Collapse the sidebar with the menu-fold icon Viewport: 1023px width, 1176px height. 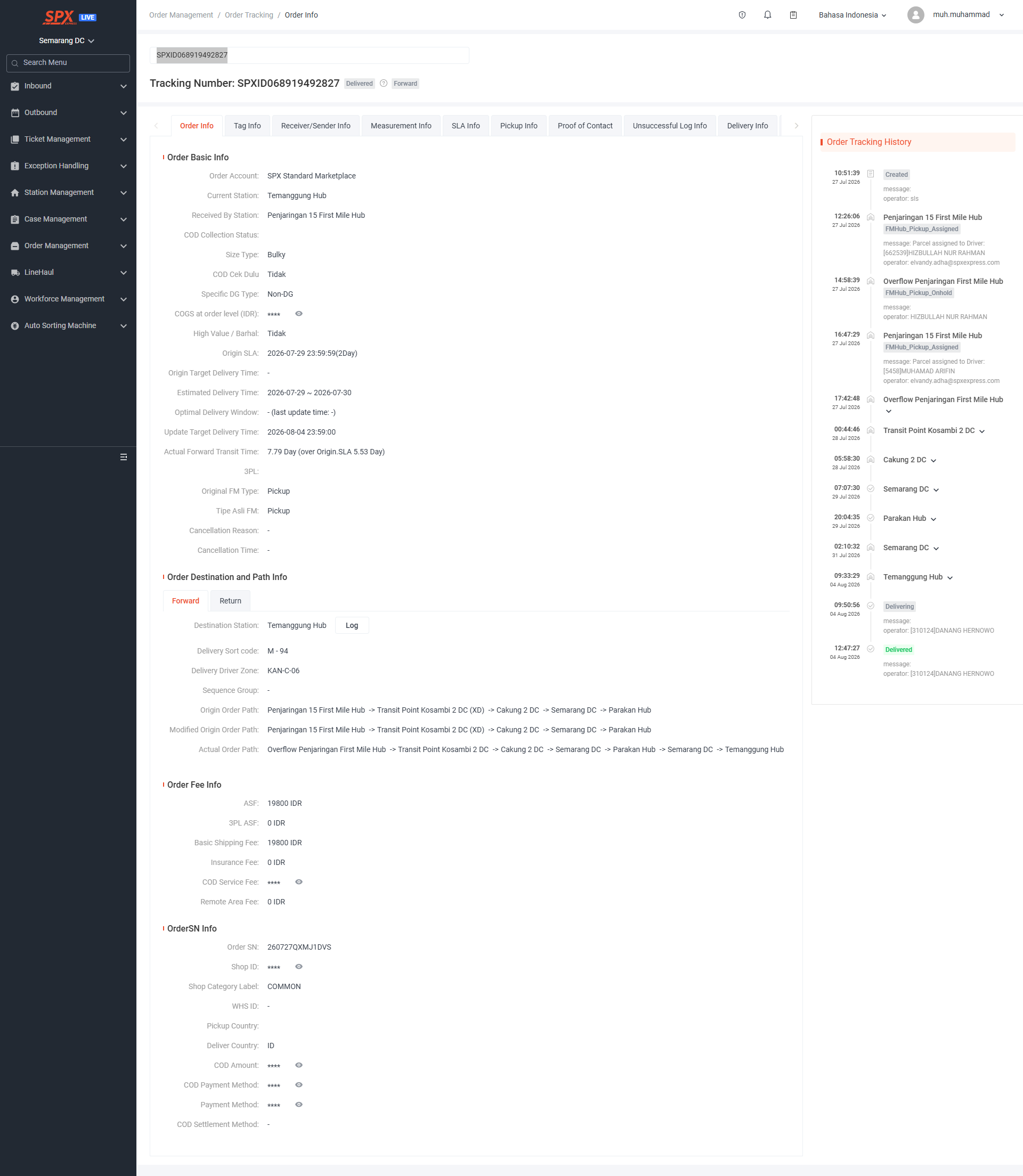coord(123,457)
